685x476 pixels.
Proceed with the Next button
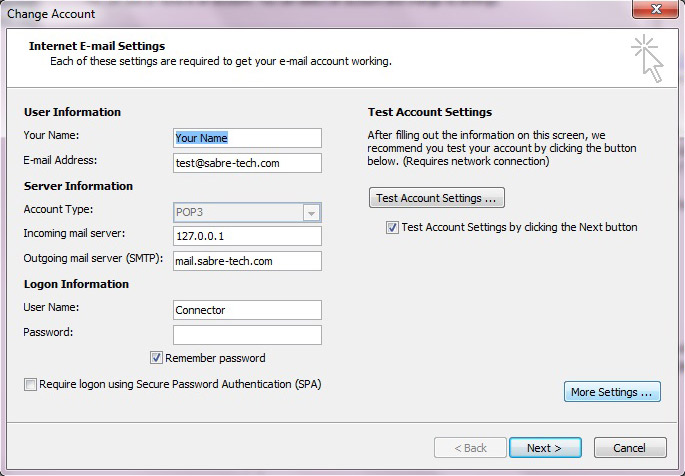click(x=545, y=448)
